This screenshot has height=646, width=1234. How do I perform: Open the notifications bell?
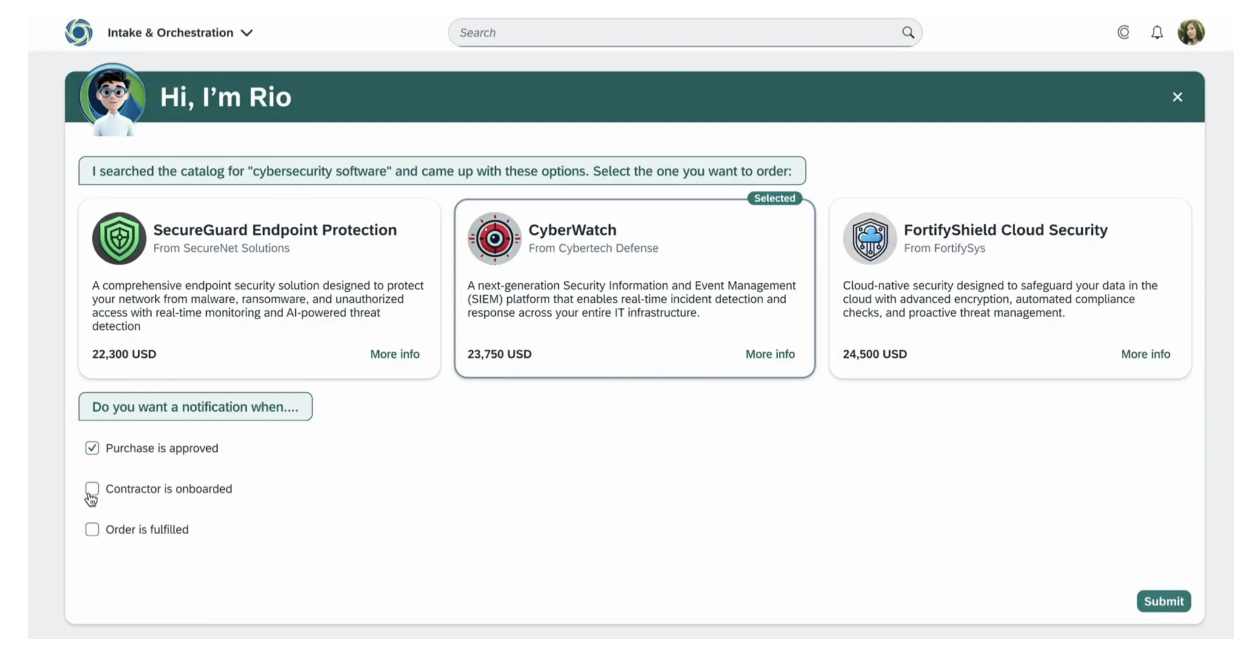click(1157, 32)
